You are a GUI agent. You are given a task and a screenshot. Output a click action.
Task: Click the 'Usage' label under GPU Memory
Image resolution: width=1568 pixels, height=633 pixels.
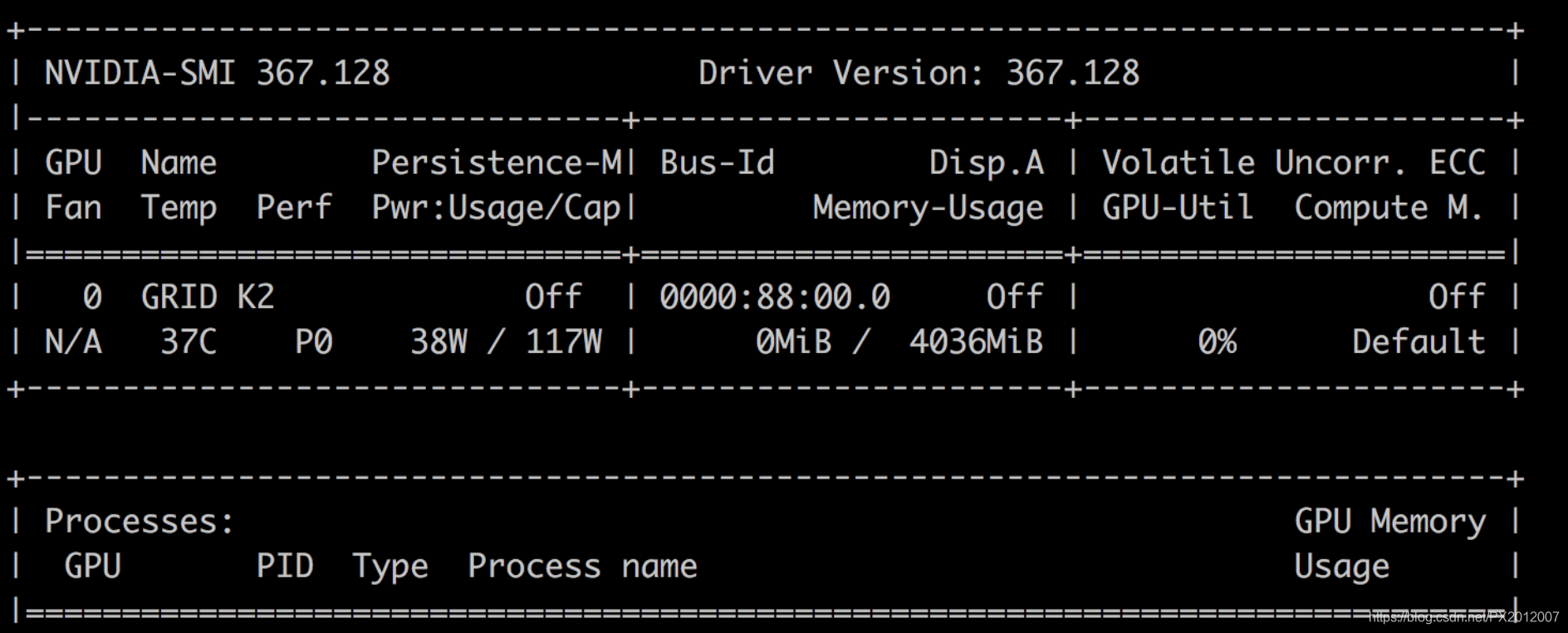coord(1341,567)
